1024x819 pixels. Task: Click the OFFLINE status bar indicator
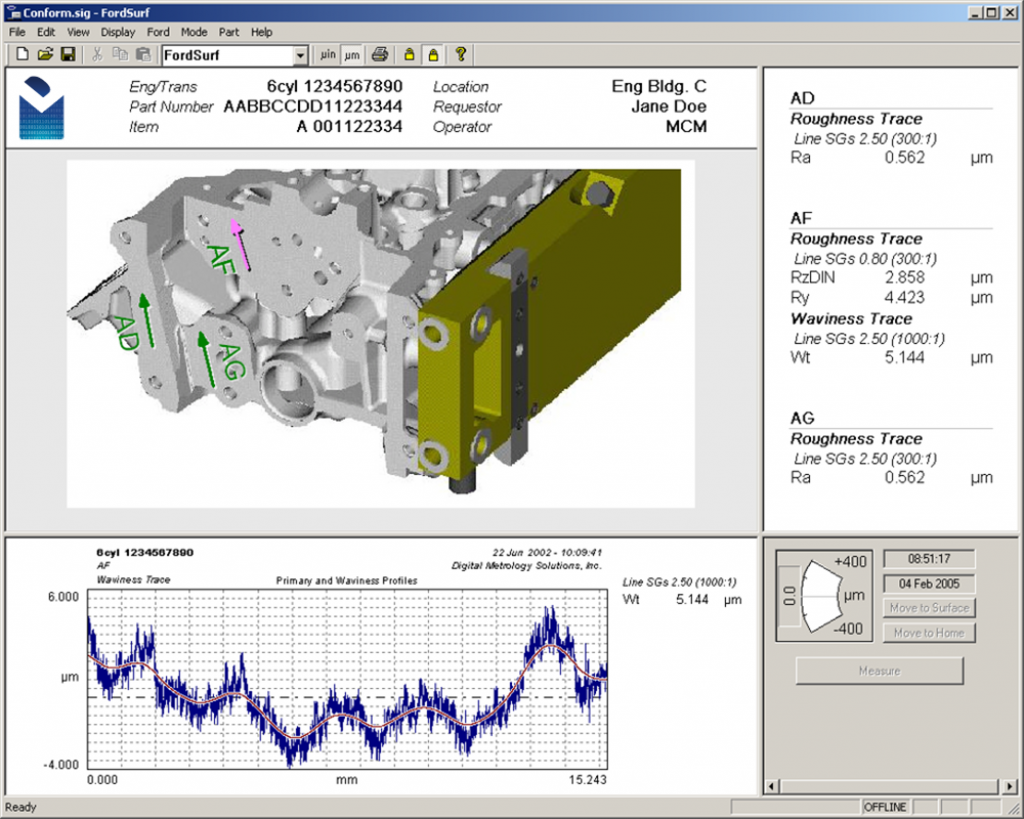(884, 806)
